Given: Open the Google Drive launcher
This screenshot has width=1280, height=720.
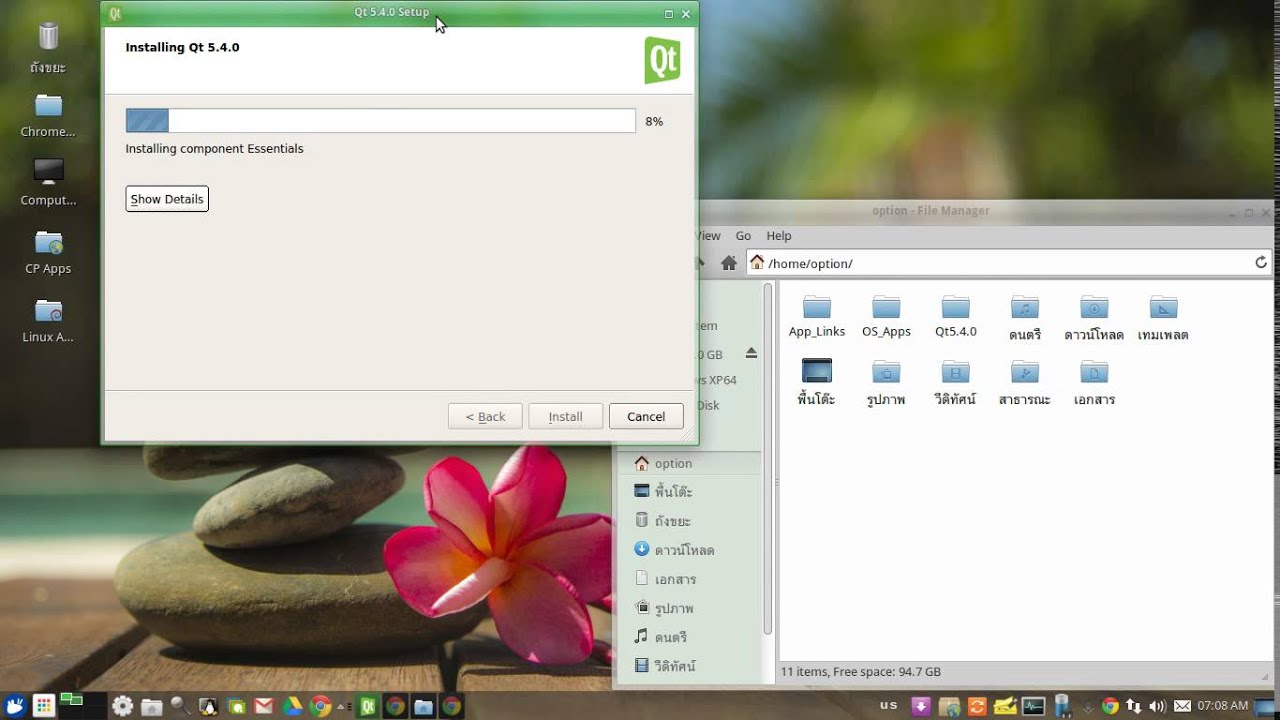Looking at the screenshot, I should tap(292, 706).
